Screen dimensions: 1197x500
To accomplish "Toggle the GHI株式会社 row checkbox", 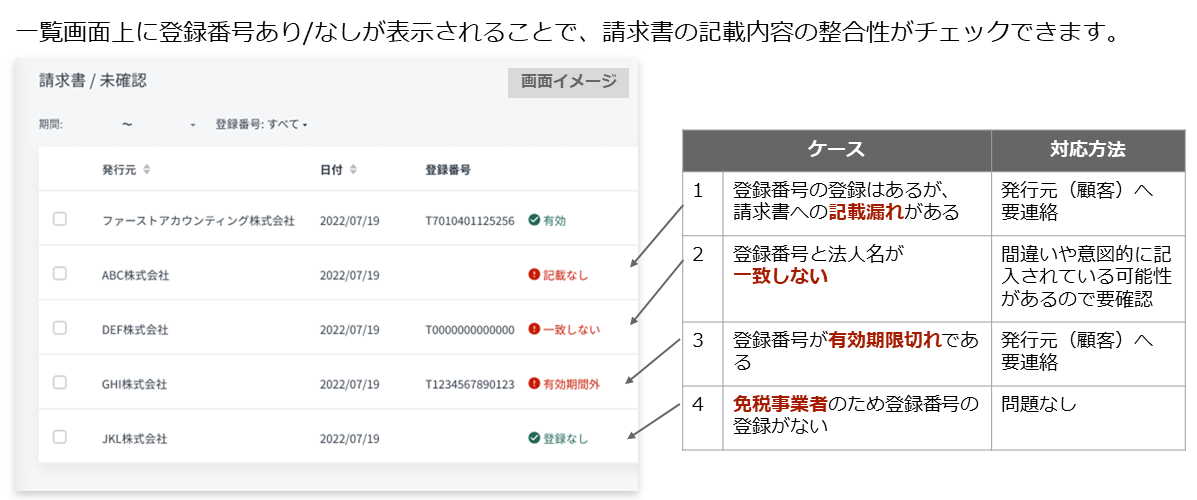I will [x=60, y=383].
